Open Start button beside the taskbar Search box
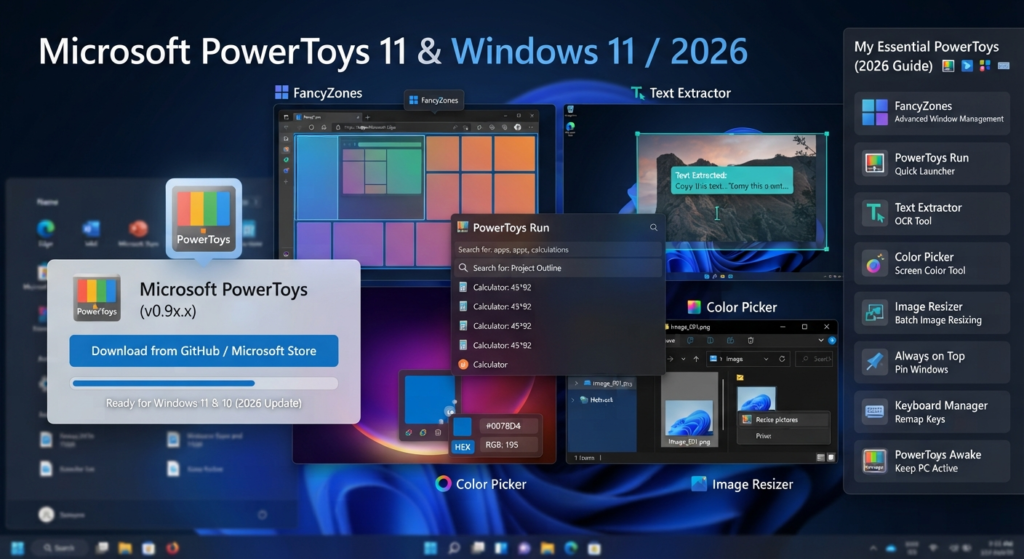 tap(18, 548)
